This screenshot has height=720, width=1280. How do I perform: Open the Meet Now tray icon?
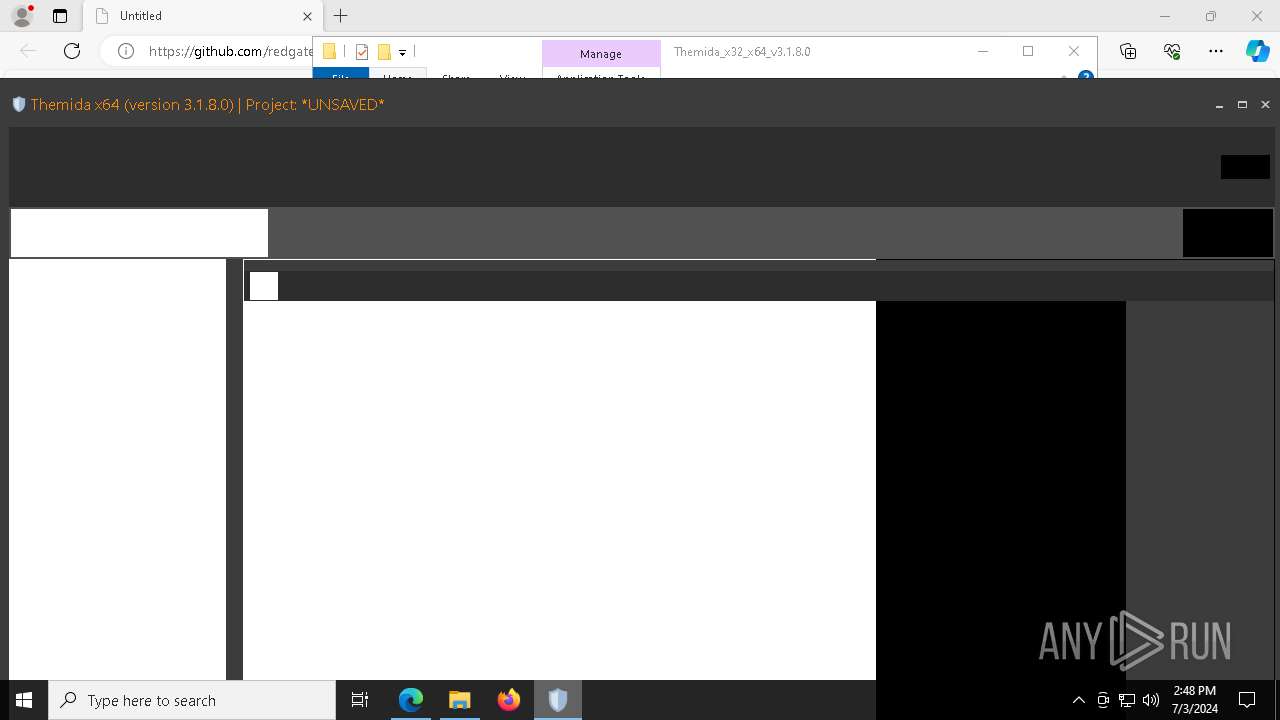pyautogui.click(x=1103, y=700)
